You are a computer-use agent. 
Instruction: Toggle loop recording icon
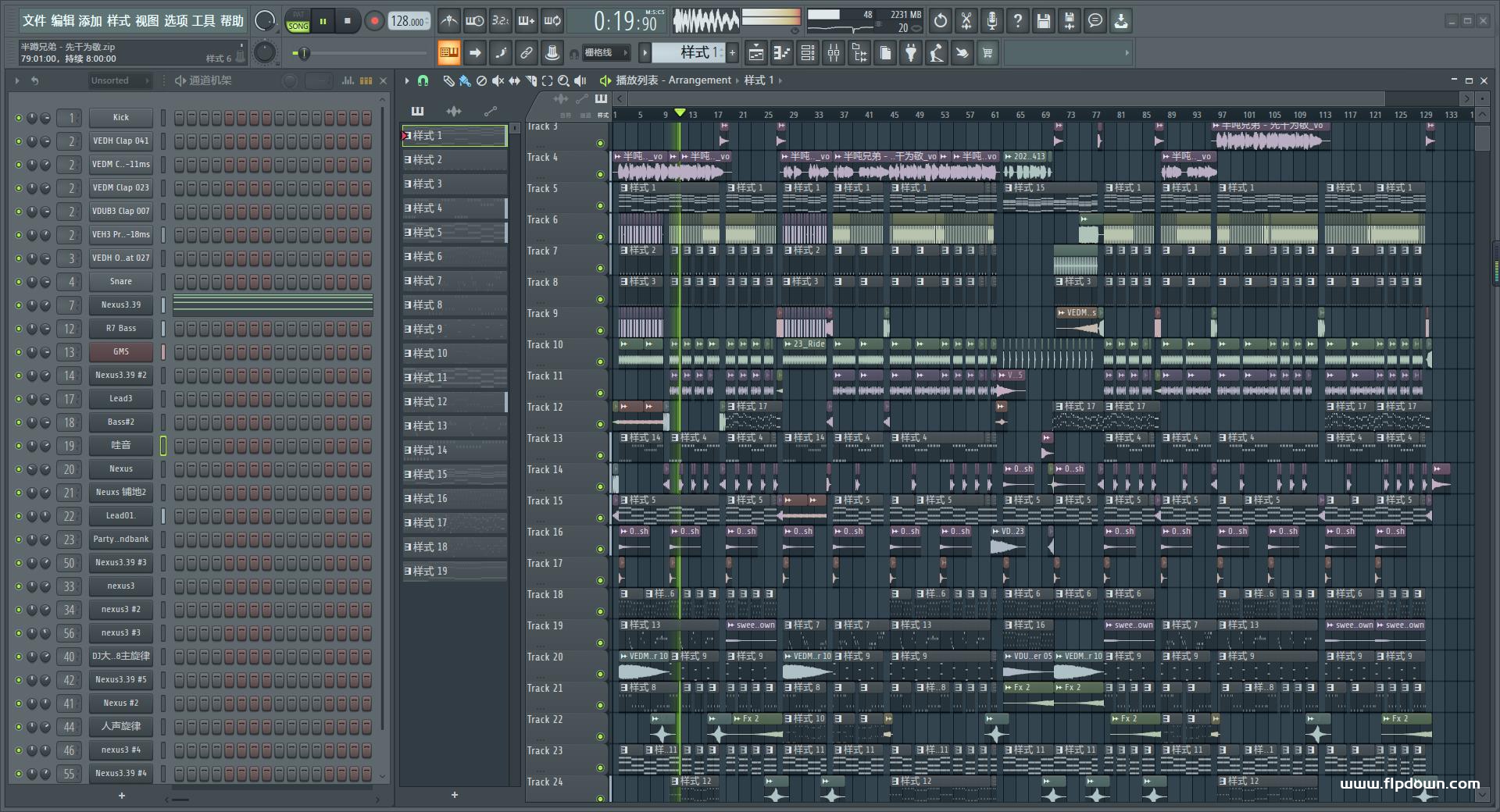click(x=552, y=21)
